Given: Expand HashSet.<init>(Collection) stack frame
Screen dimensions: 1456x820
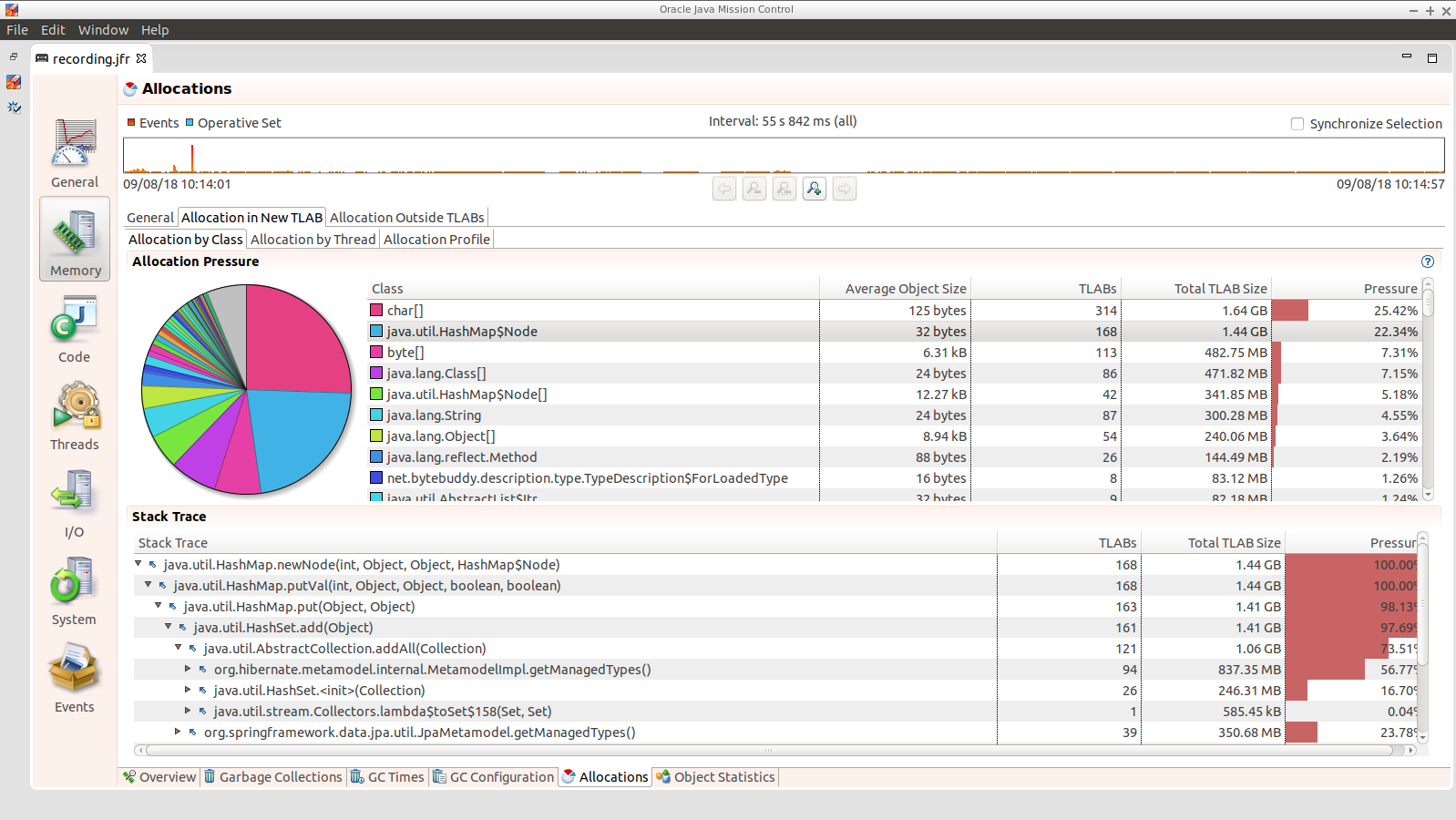Looking at the screenshot, I should click(189, 690).
